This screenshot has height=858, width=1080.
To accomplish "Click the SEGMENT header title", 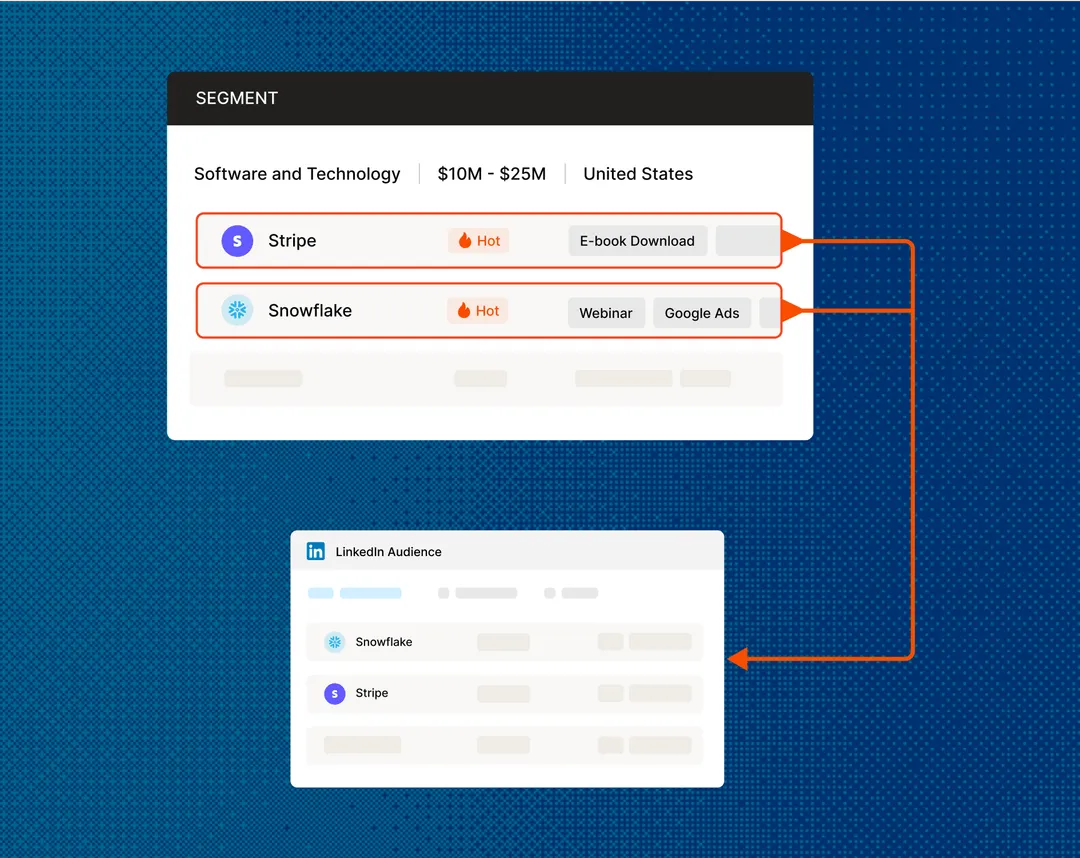I will (237, 98).
